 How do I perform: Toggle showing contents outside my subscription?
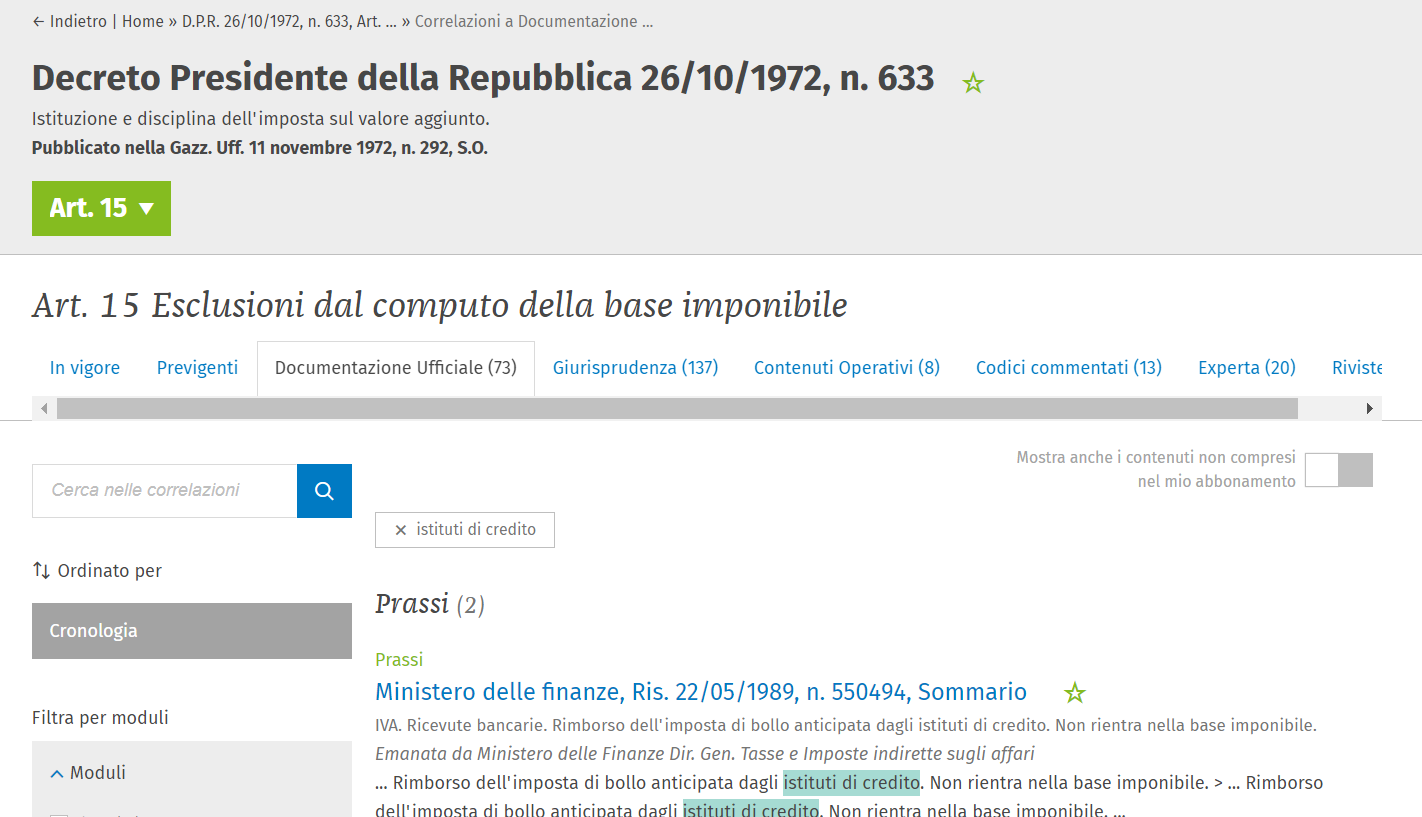(x=1338, y=470)
